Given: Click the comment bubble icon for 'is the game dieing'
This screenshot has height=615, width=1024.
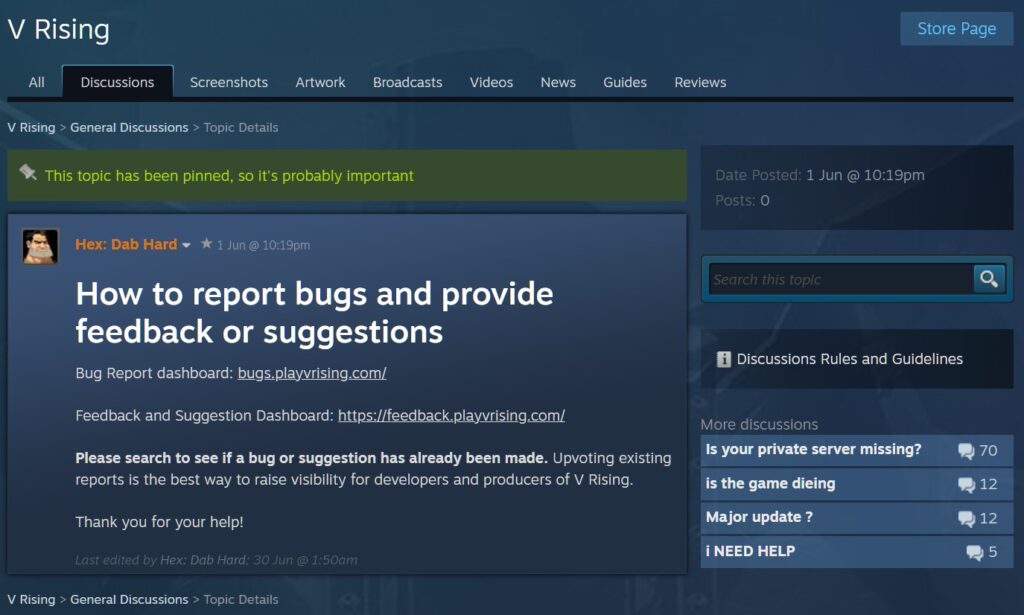Looking at the screenshot, I should coord(966,484).
